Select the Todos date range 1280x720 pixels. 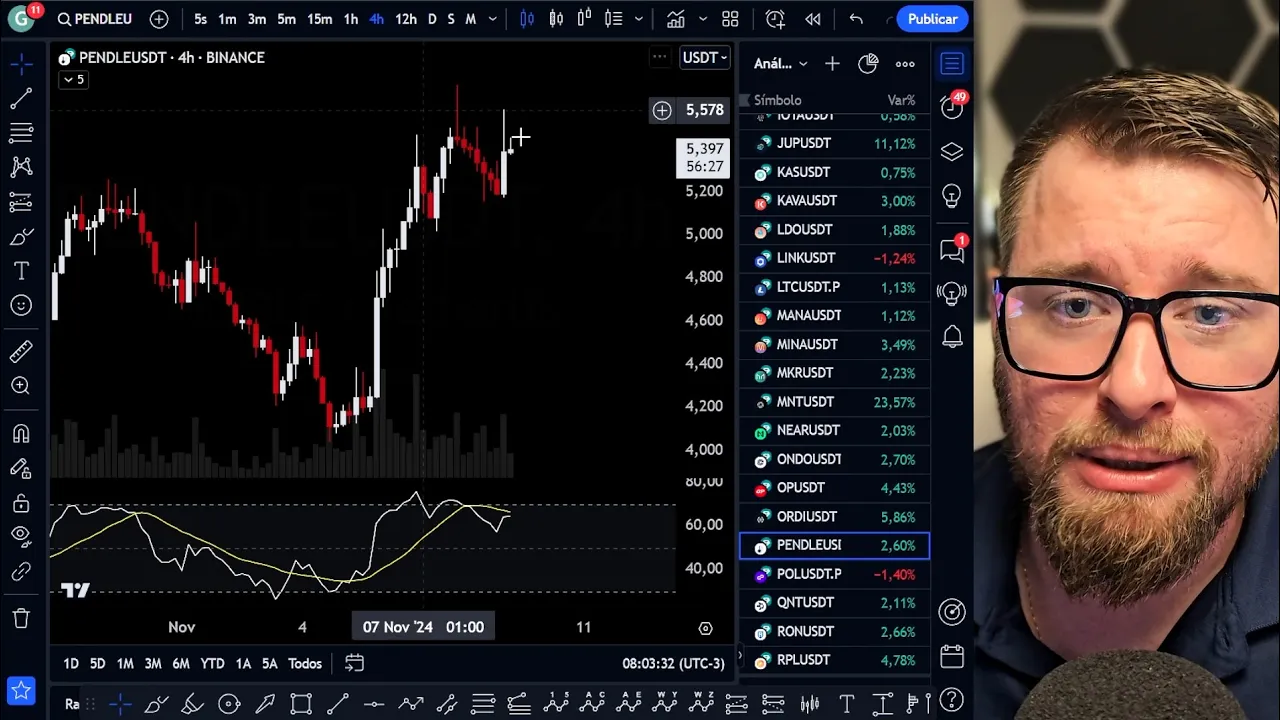(305, 663)
